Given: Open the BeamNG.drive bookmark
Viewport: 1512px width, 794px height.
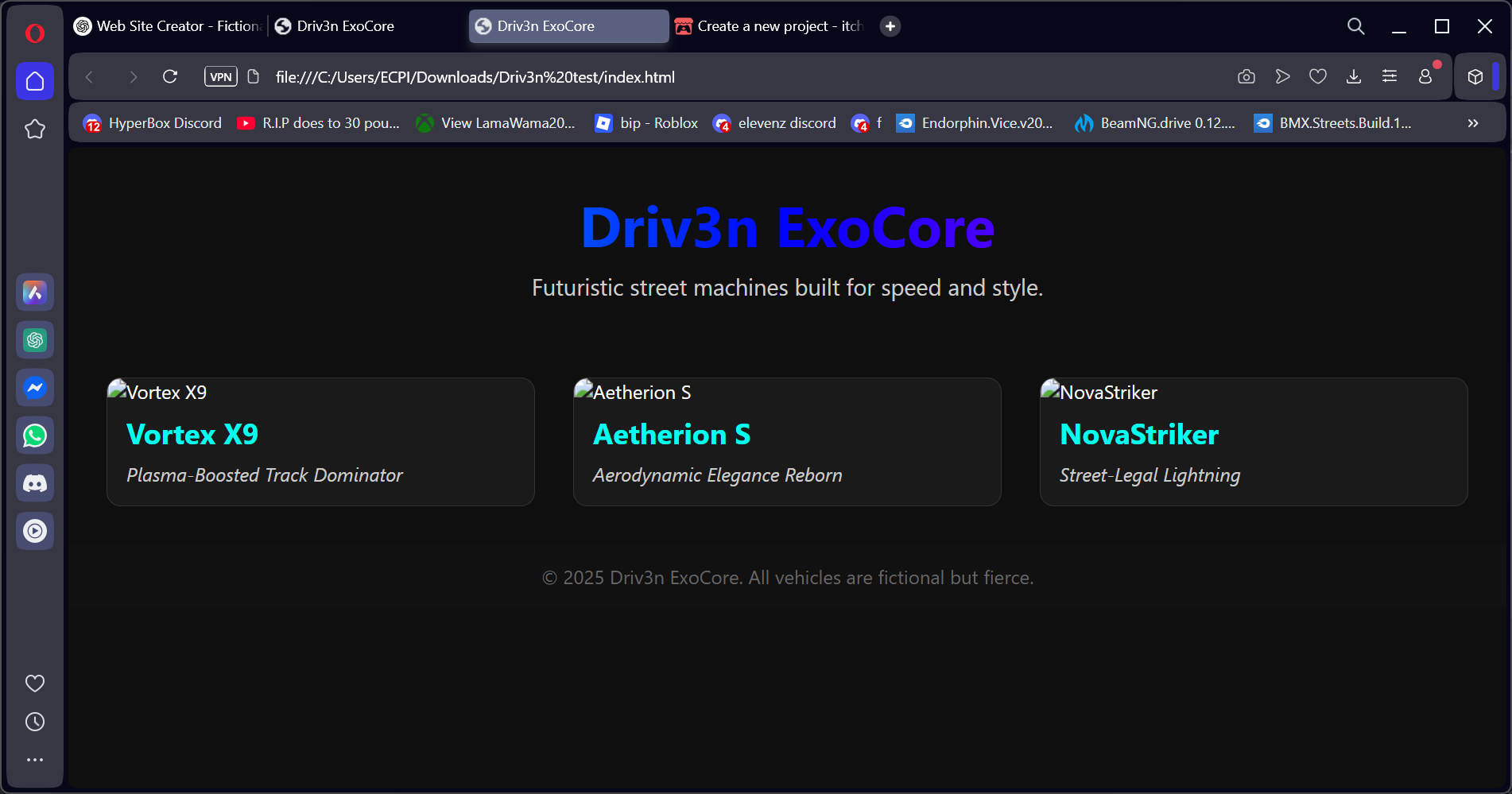Looking at the screenshot, I should tap(1155, 123).
